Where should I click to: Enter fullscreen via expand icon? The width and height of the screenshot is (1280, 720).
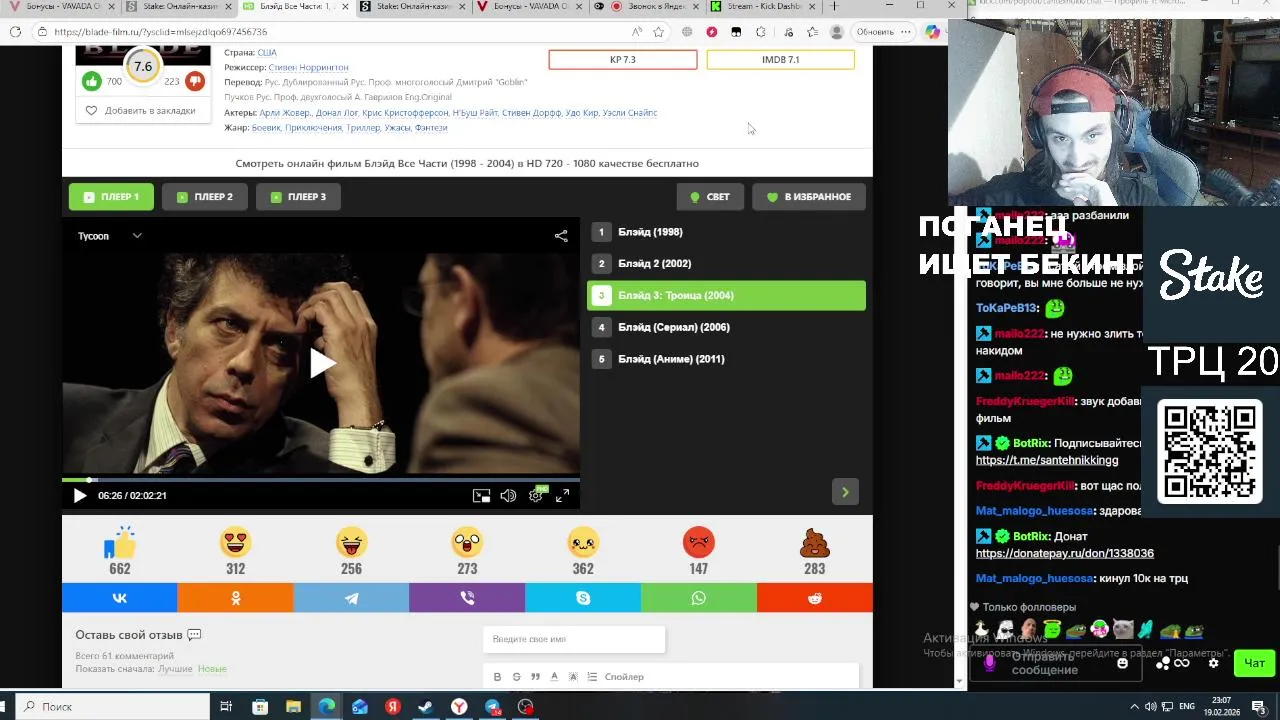pos(562,495)
